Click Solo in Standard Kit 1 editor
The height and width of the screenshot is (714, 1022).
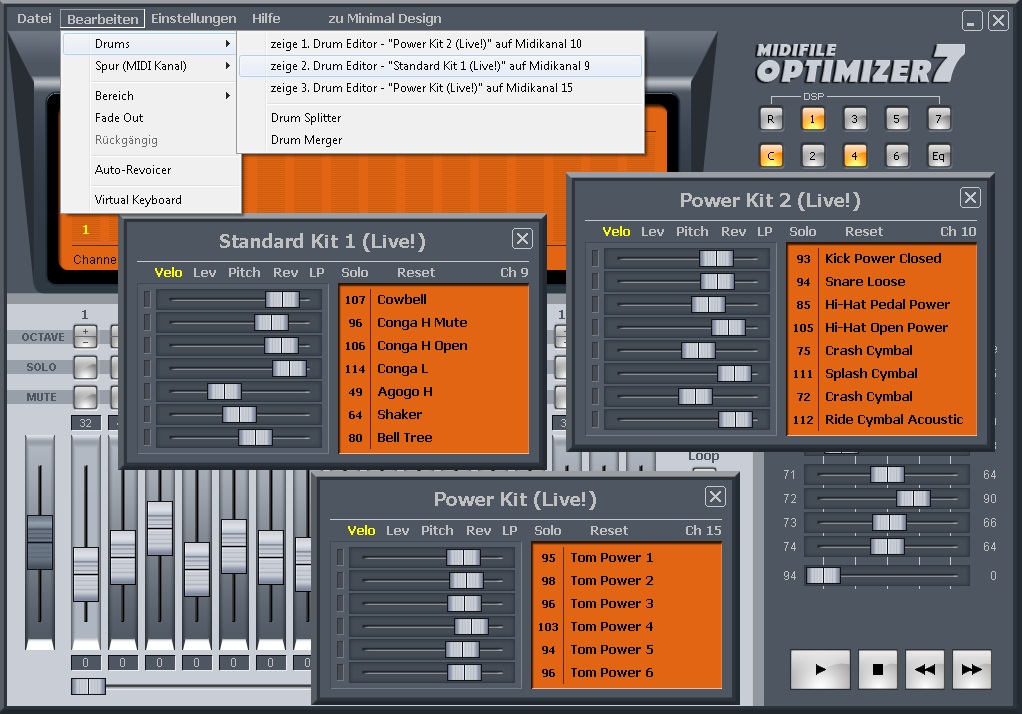click(354, 272)
